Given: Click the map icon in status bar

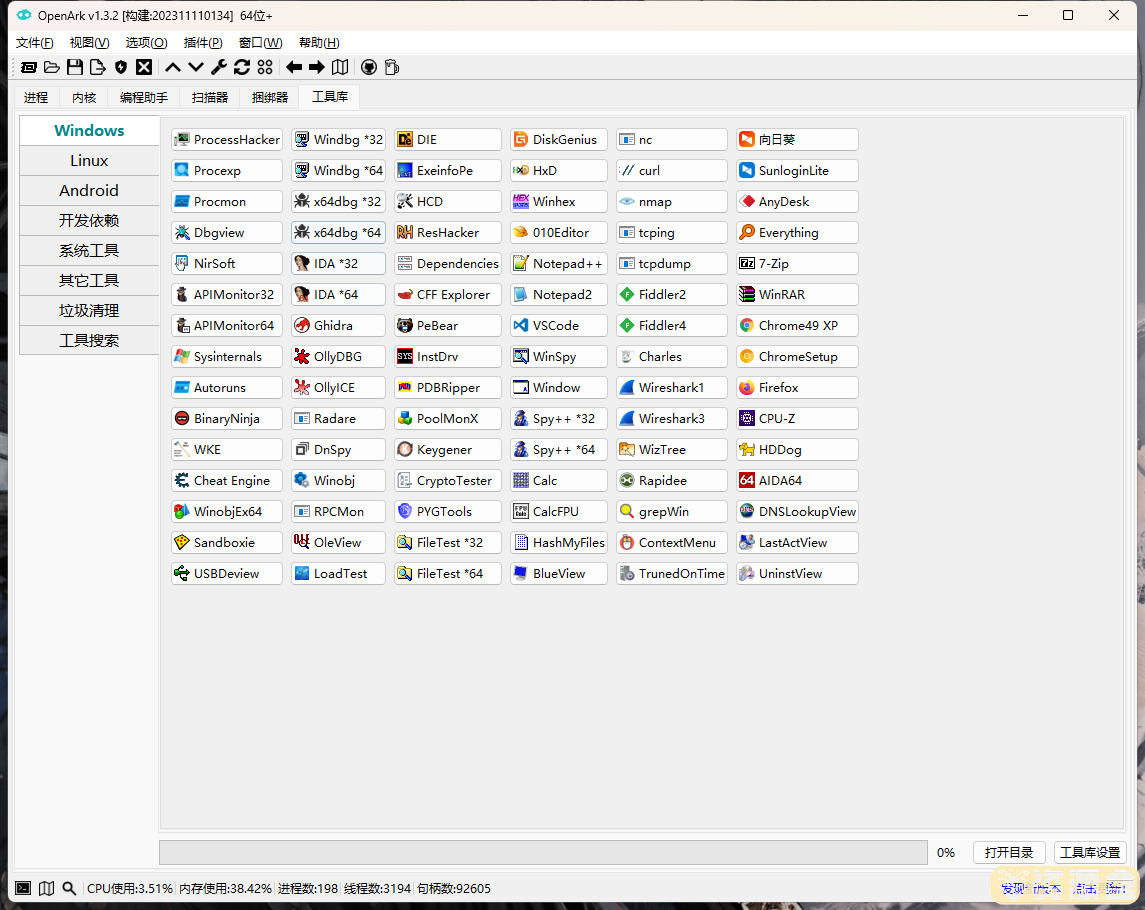Looking at the screenshot, I should [x=46, y=888].
